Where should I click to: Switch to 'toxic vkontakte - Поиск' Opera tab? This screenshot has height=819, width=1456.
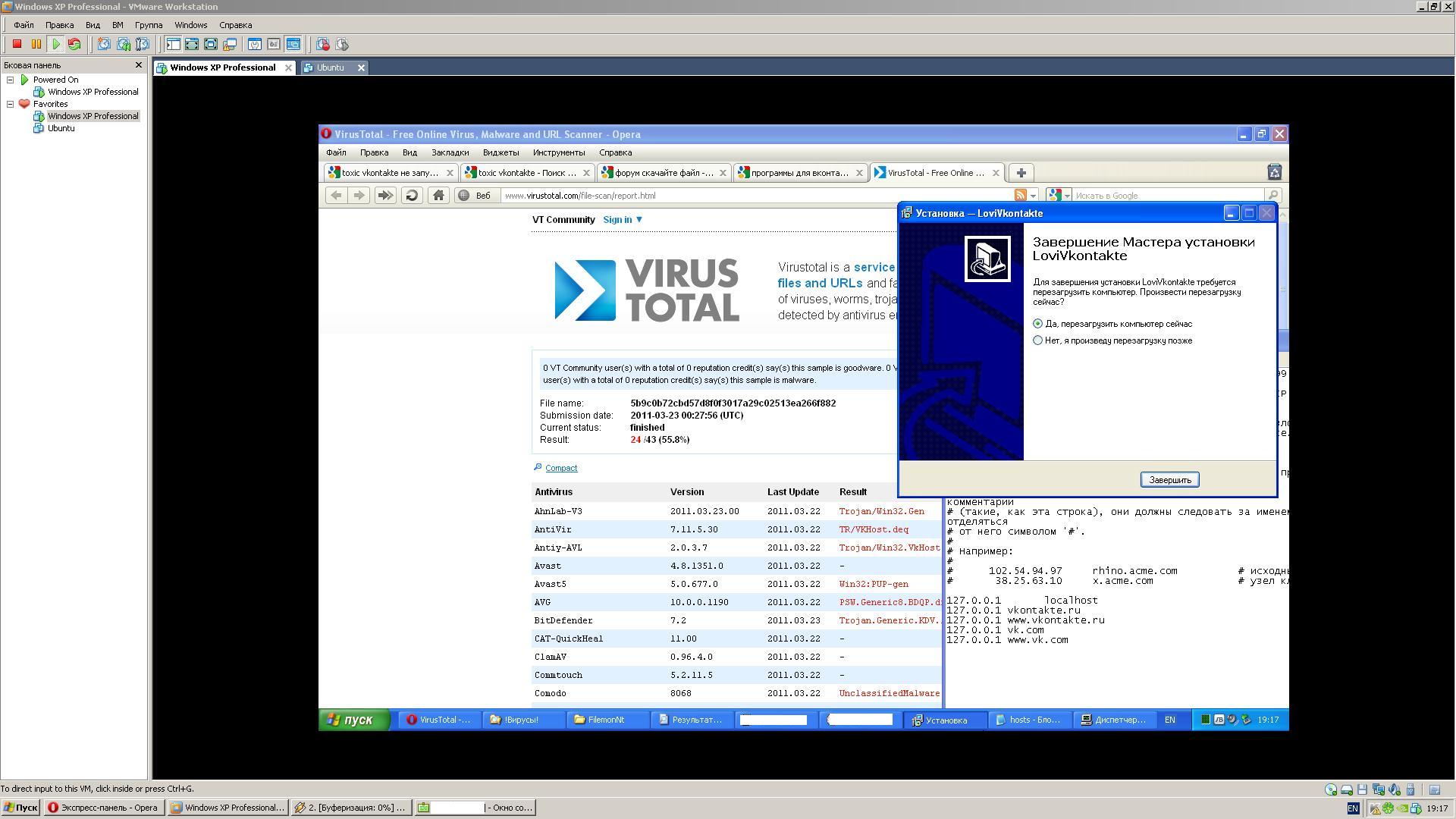tap(526, 173)
